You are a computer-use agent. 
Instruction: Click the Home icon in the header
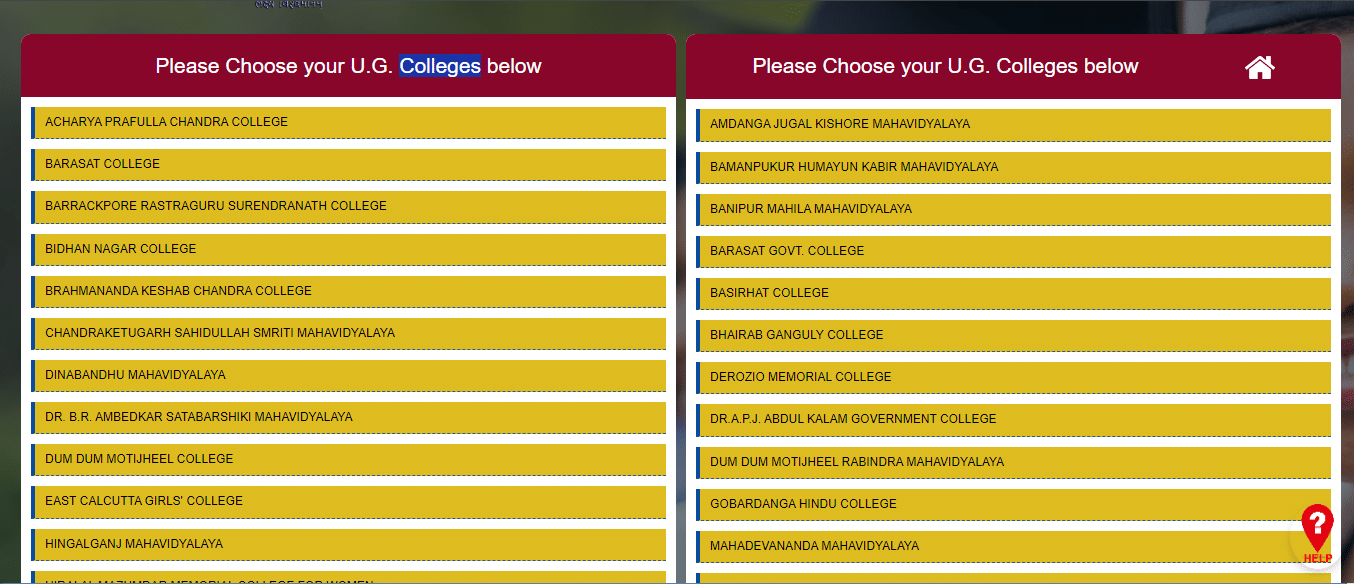pos(1259,66)
